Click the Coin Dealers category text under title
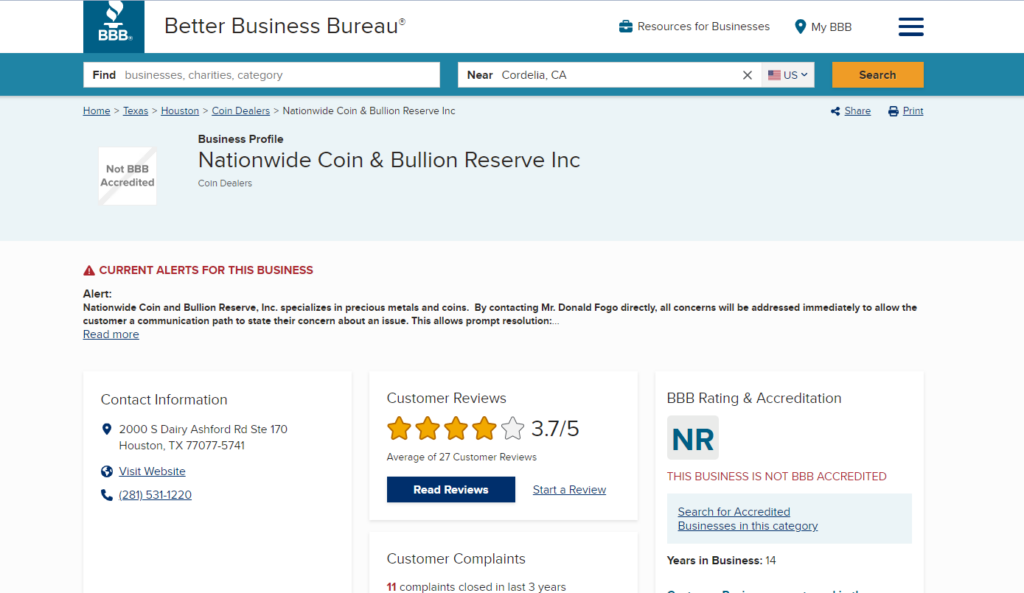The image size is (1024, 593). coord(225,184)
